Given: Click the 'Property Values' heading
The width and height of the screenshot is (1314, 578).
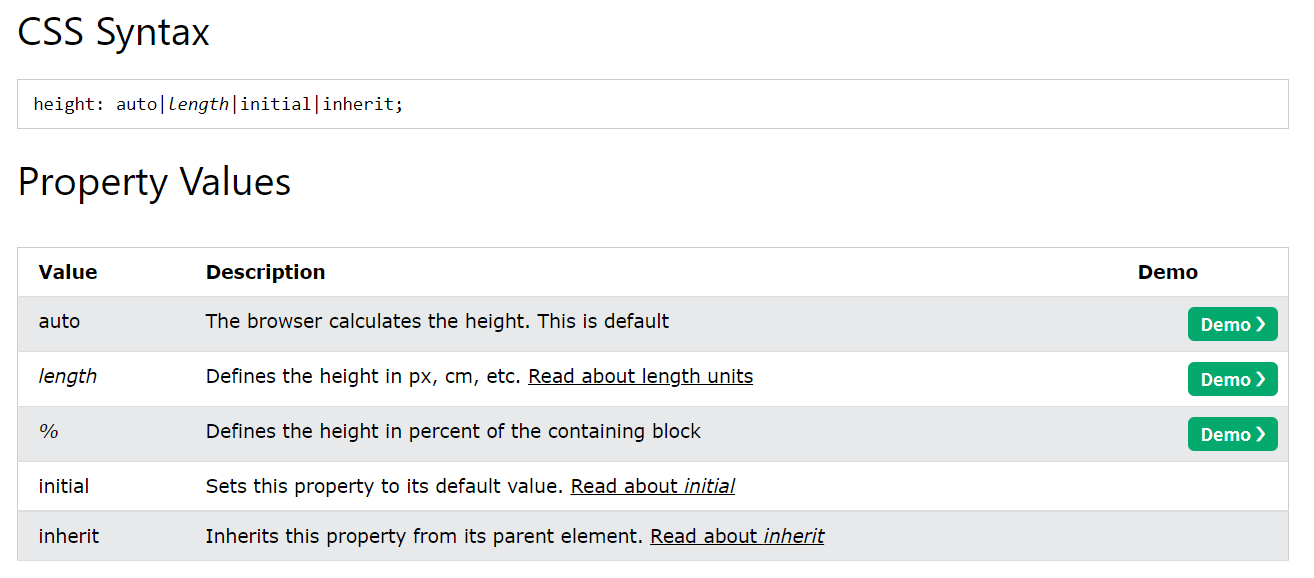Looking at the screenshot, I should (x=155, y=182).
